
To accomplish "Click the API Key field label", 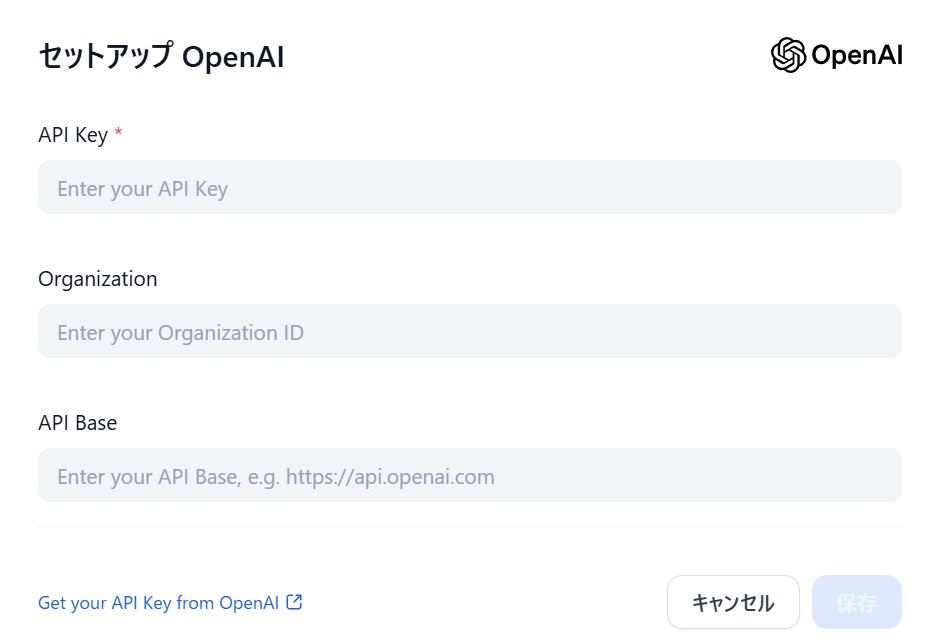I will tap(72, 135).
